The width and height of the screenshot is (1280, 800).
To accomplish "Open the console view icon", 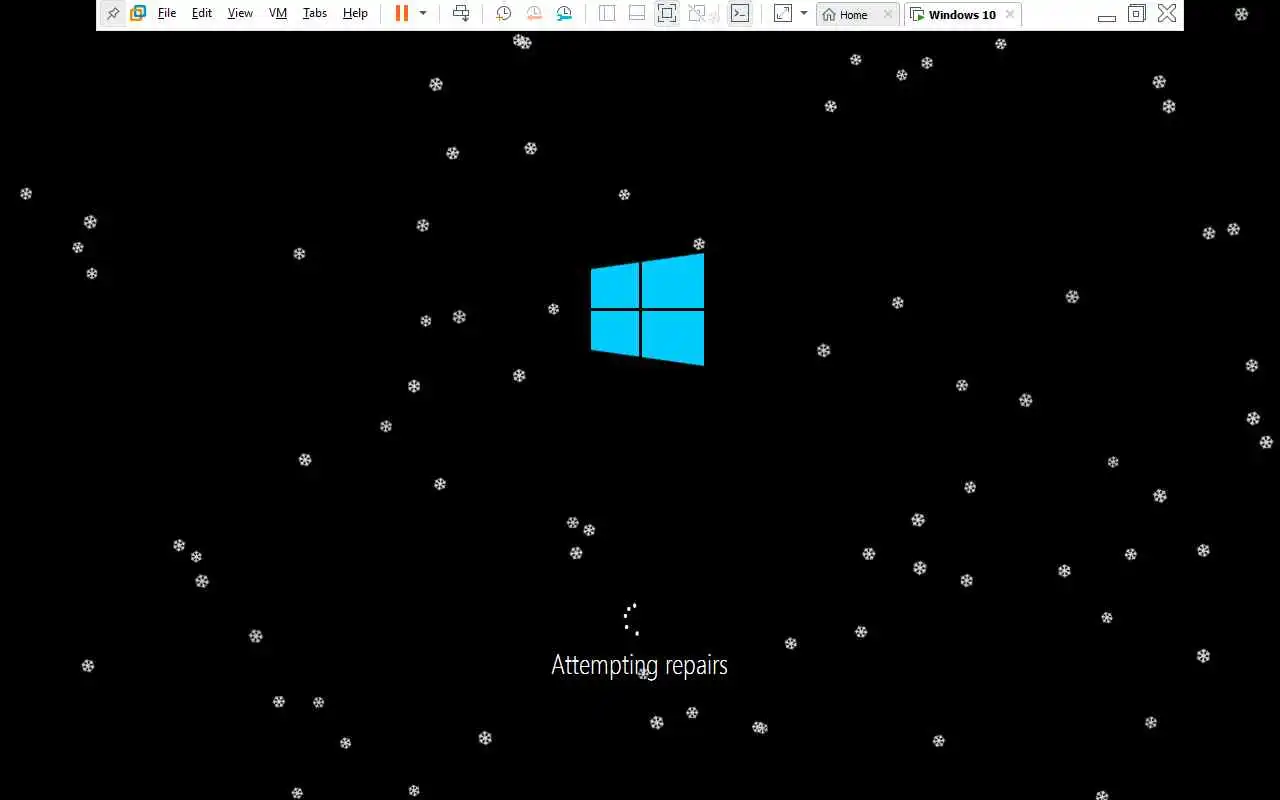I will [x=739, y=14].
